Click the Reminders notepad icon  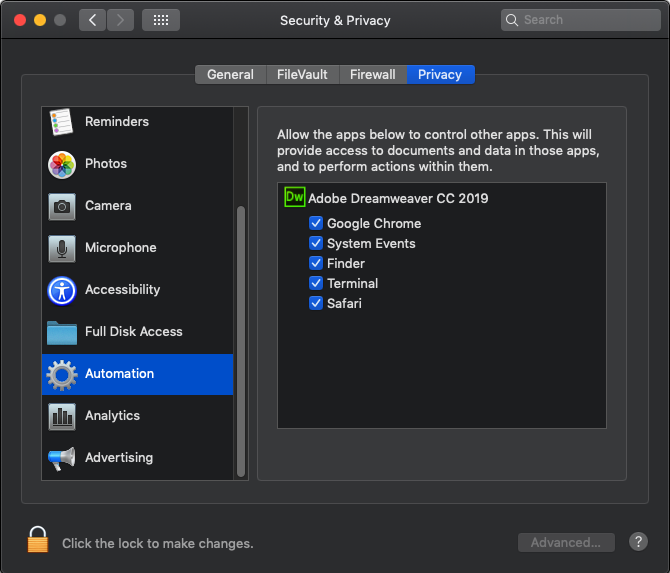[x=61, y=122]
